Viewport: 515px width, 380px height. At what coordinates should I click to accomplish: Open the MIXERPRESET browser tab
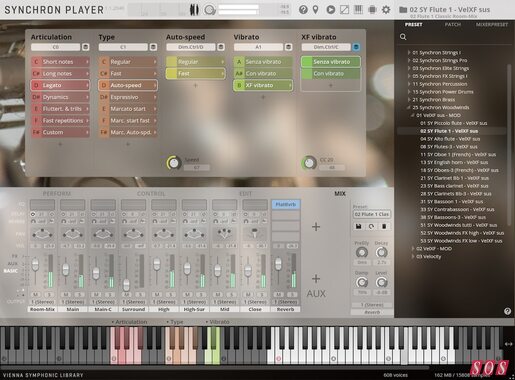pyautogui.click(x=492, y=25)
